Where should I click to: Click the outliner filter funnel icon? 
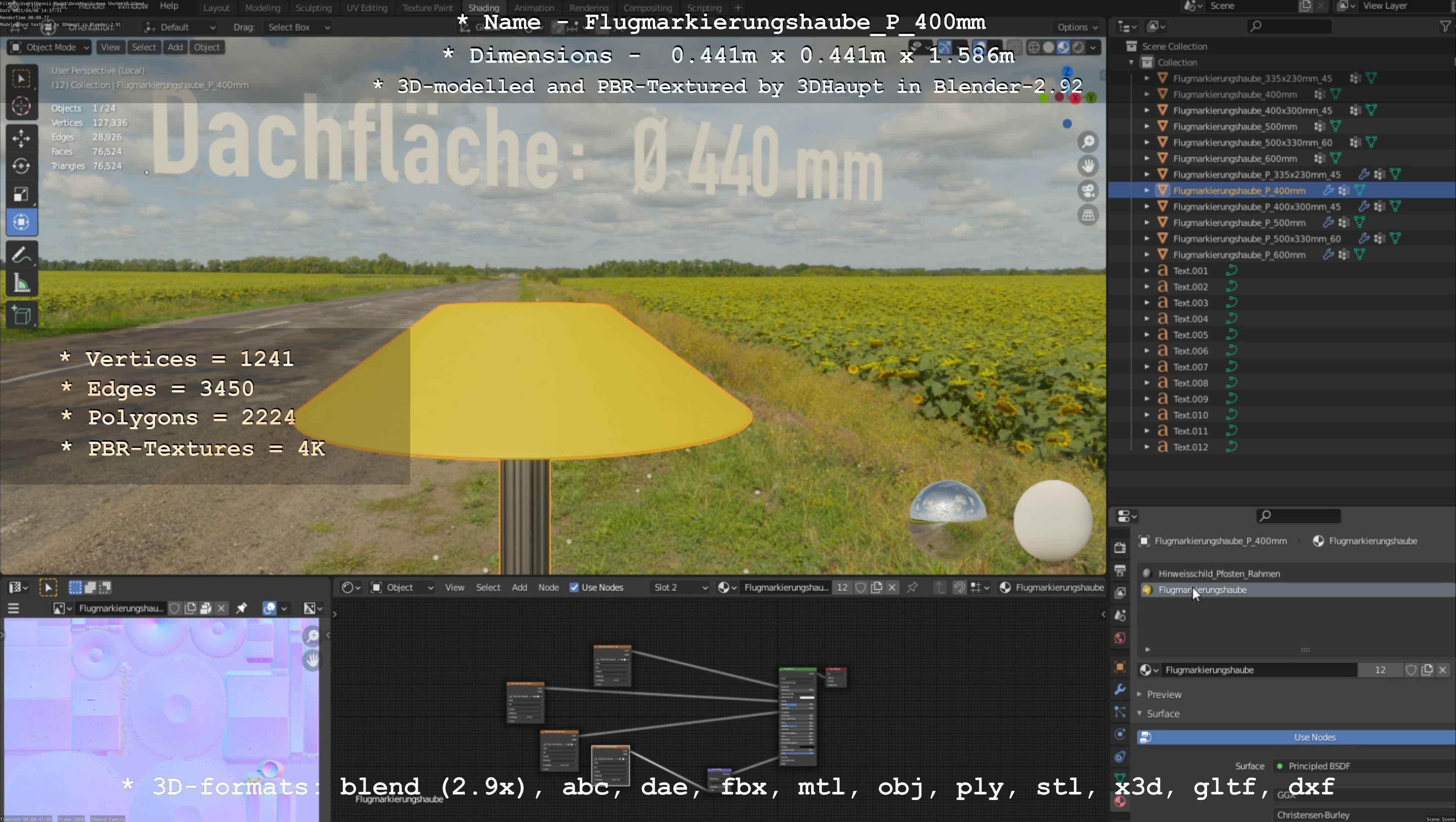click(1445, 26)
